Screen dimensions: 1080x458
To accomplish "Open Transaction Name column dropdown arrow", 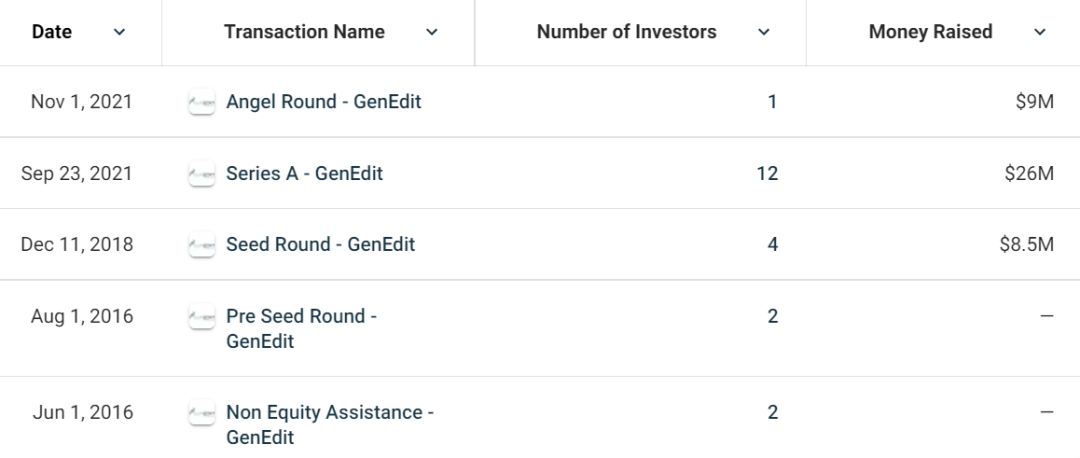I will pos(432,32).
